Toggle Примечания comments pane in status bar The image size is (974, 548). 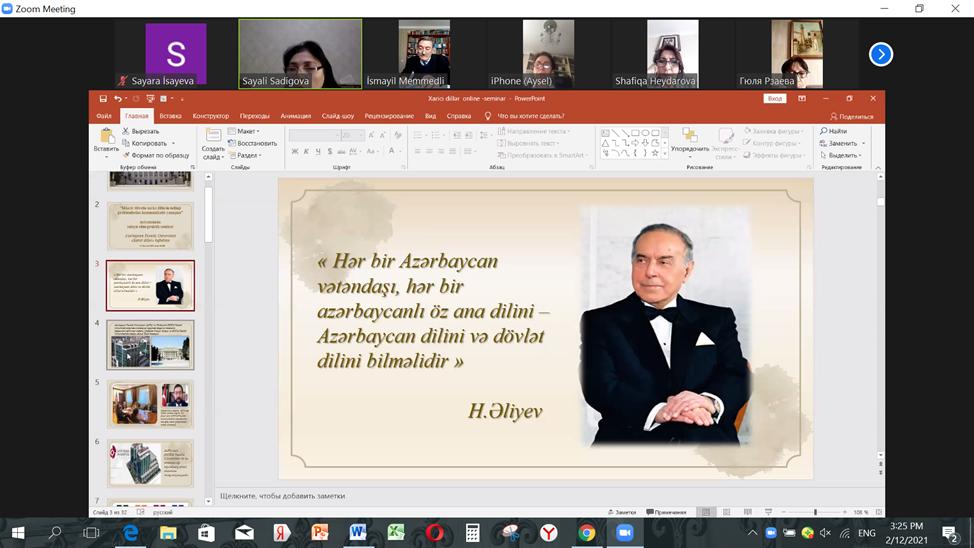[667, 512]
